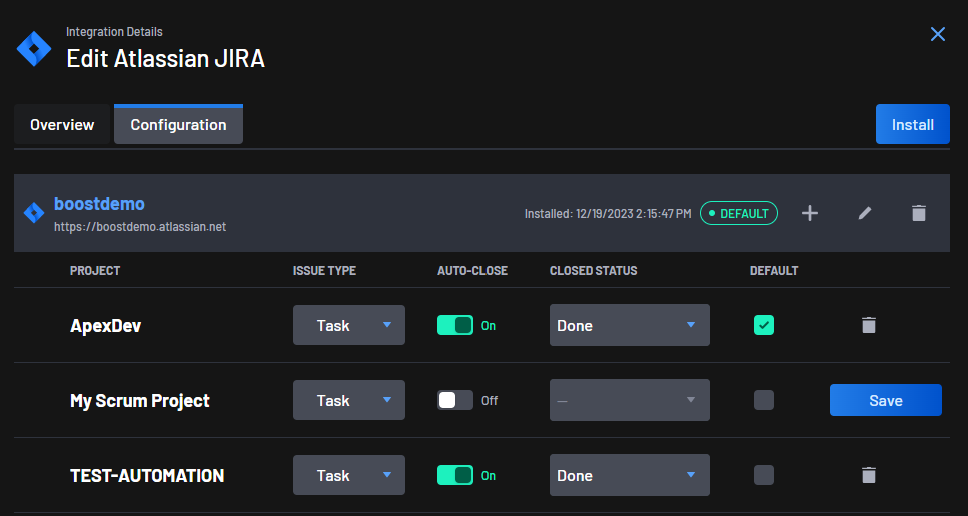Viewport: 968px width, 516px height.
Task: Turn off Auto-Close for TEST-AUTOMATION
Action: [x=455, y=475]
